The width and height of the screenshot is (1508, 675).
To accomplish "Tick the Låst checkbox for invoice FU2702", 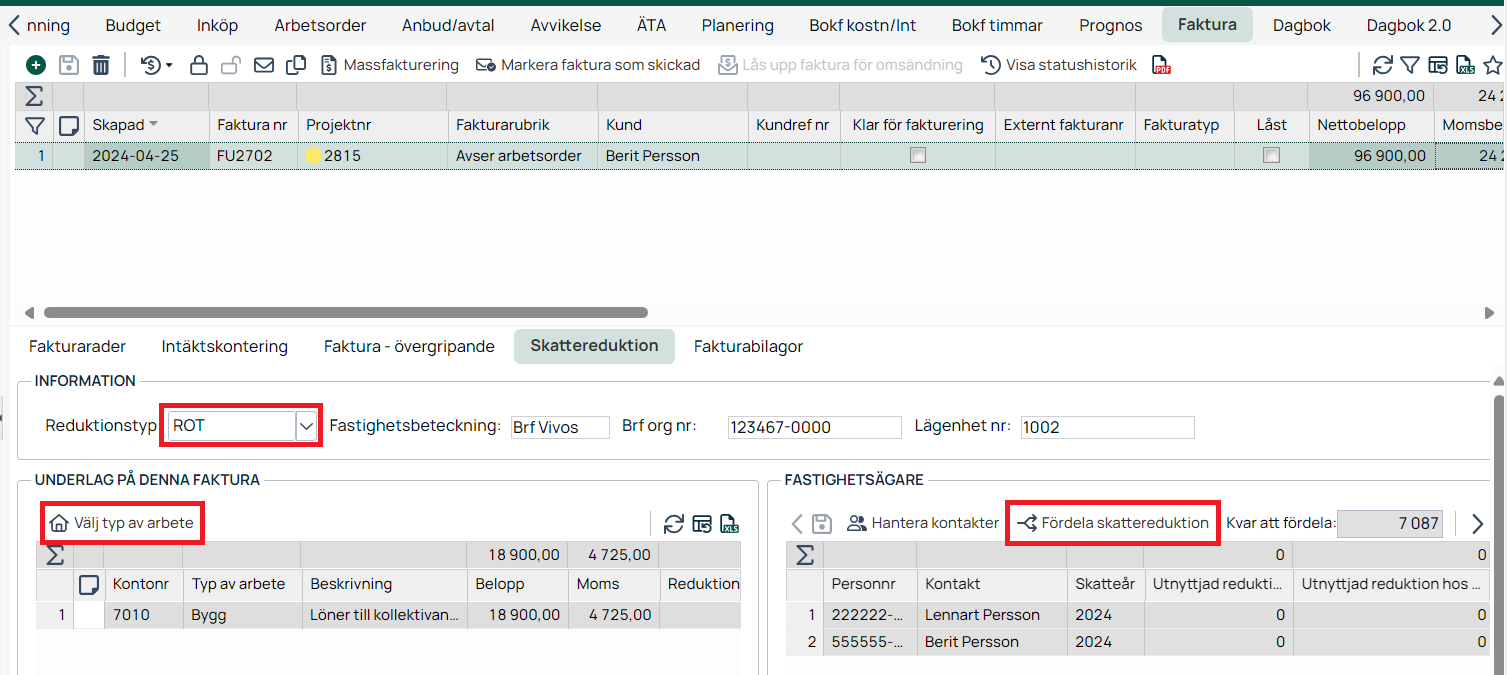I will click(1271, 156).
